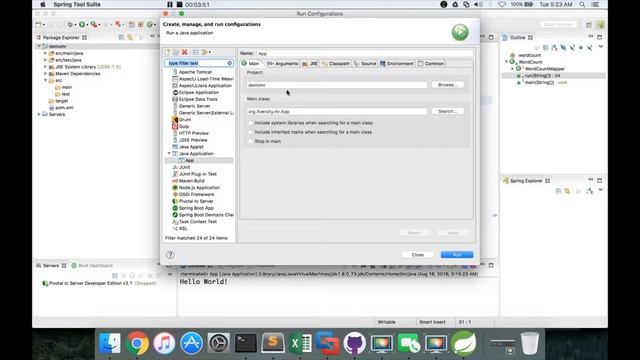The width and height of the screenshot is (640, 360).
Task: Open the Boot Dashboard tab
Action: [x=92, y=266]
